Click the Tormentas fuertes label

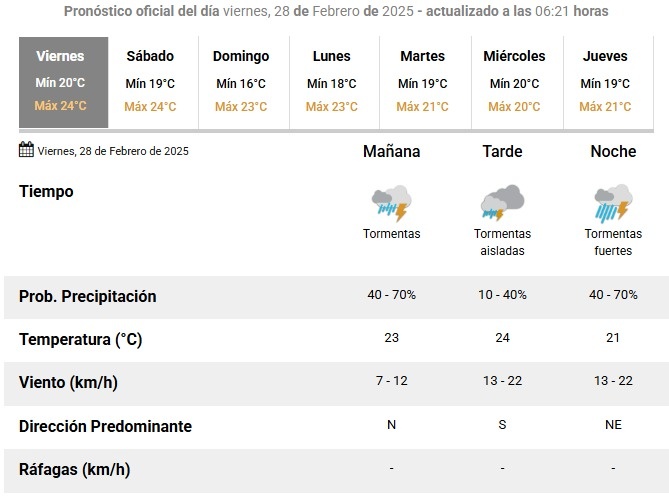click(613, 242)
